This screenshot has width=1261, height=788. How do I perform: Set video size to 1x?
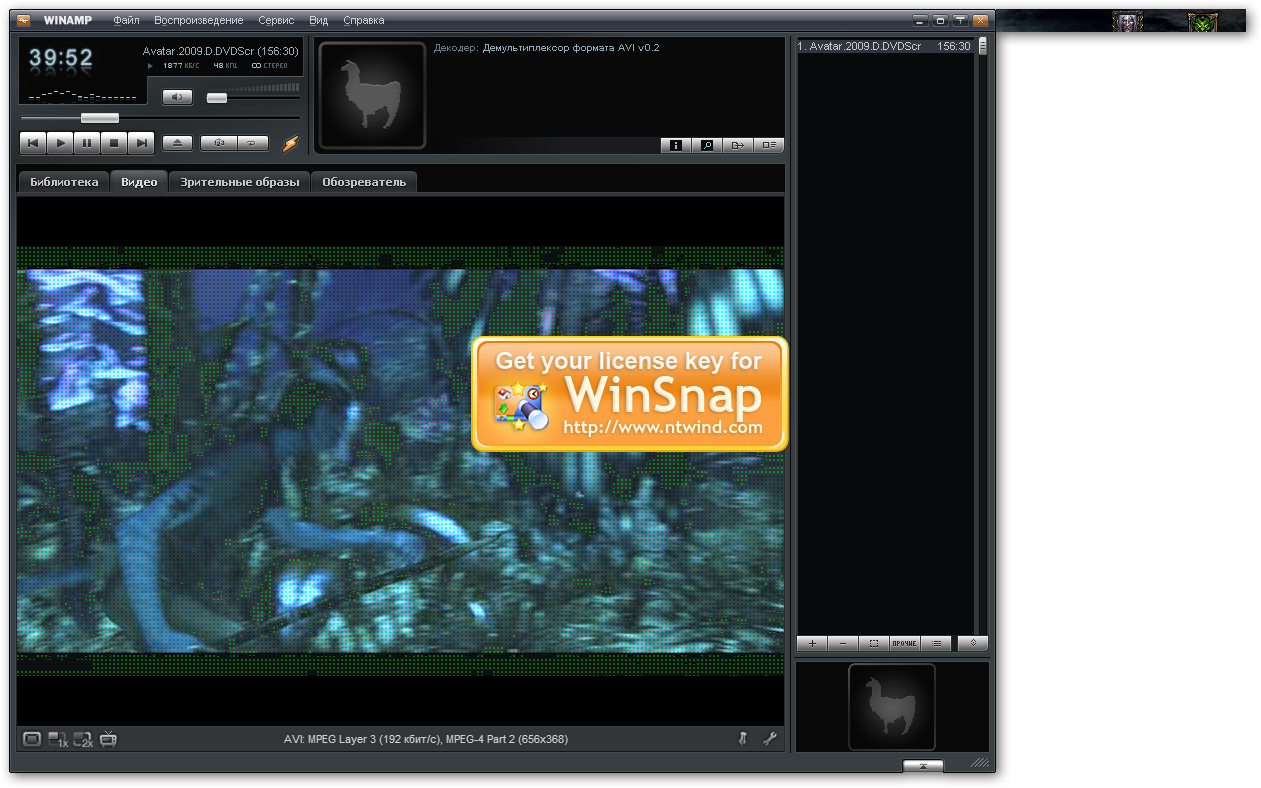point(58,739)
